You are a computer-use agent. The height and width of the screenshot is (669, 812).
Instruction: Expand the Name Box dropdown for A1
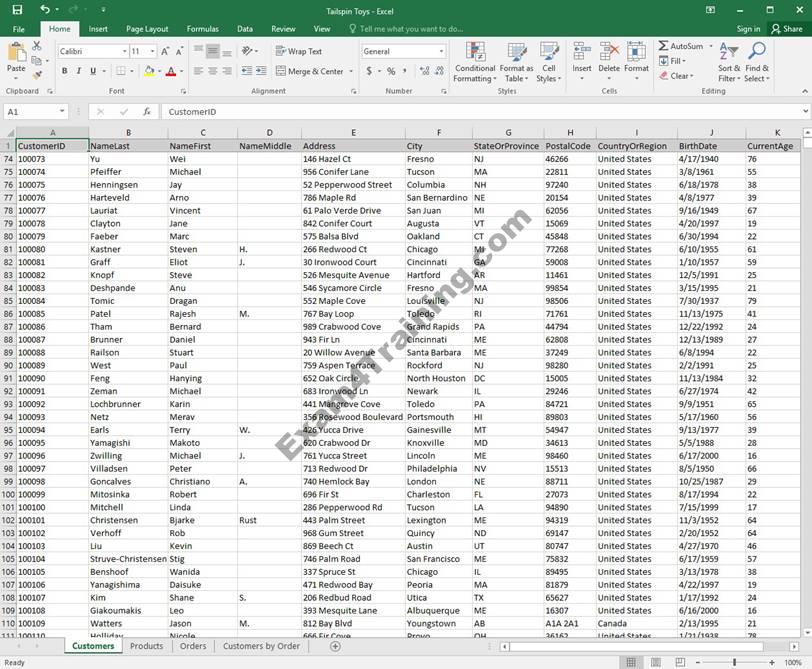click(x=62, y=112)
